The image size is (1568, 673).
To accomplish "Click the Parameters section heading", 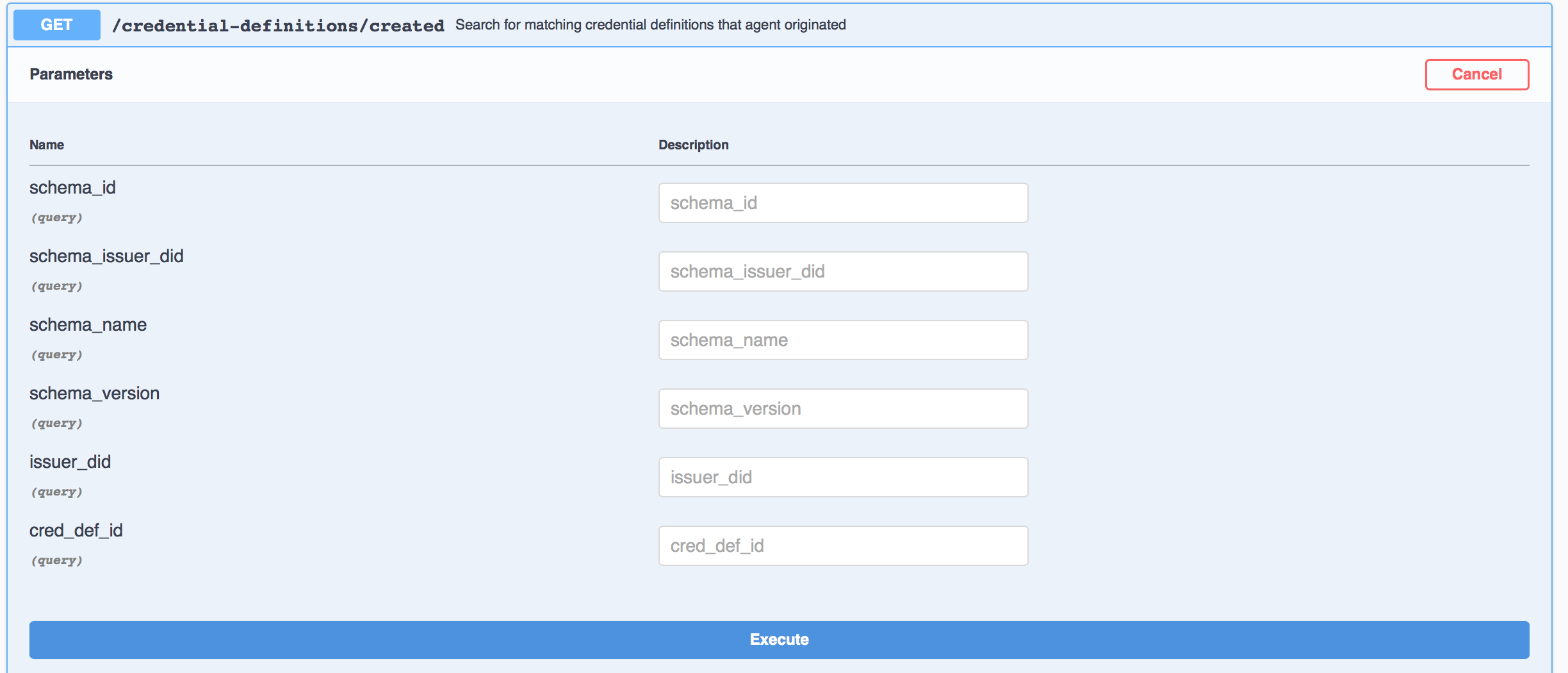I will point(70,74).
